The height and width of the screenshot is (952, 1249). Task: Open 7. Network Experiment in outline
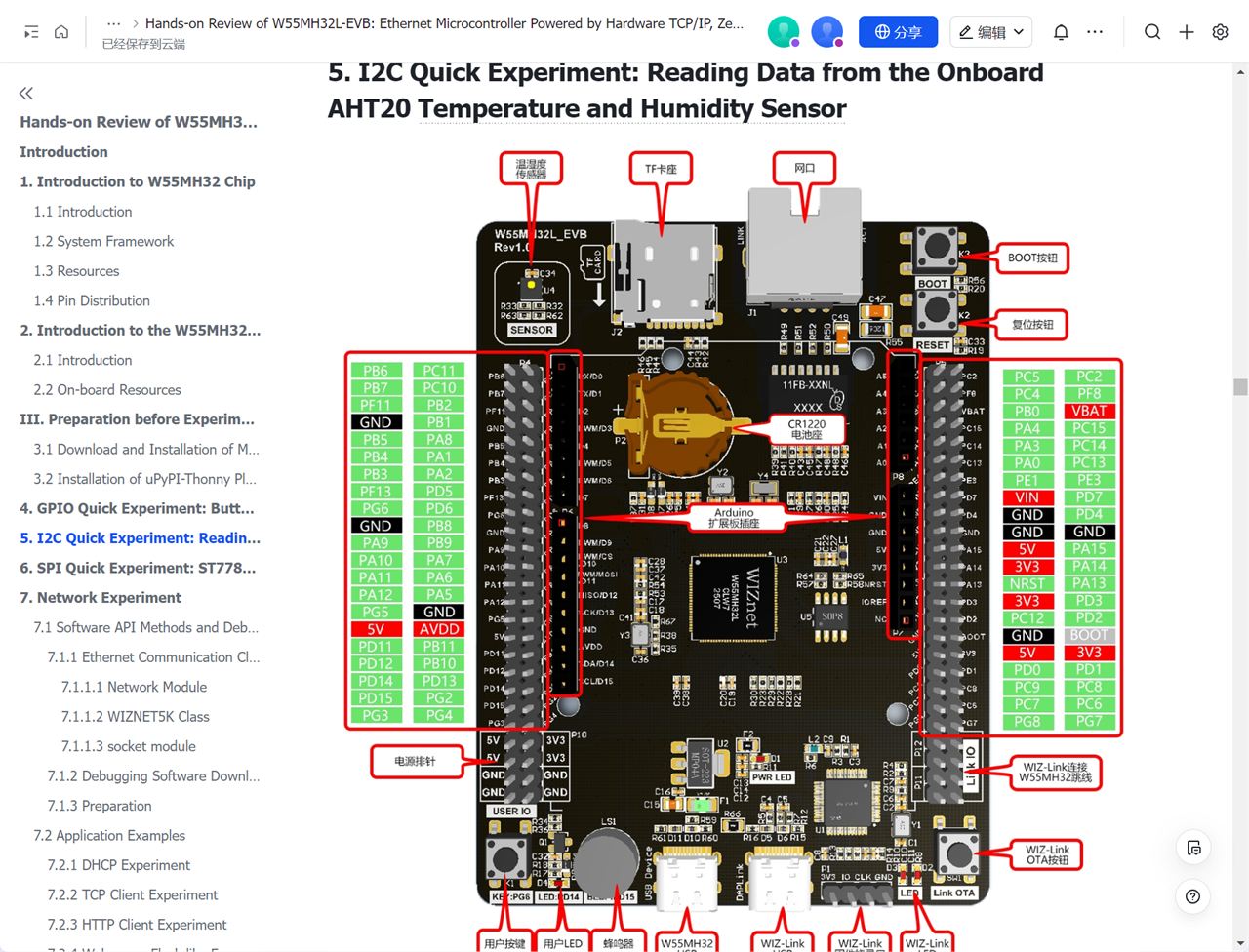[x=101, y=598]
